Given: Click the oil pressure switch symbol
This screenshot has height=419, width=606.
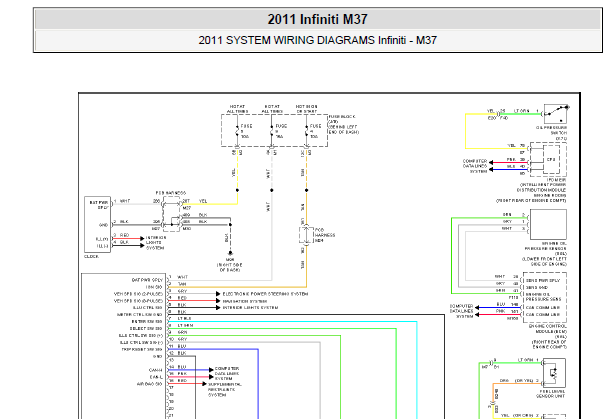Looking at the screenshot, I should pyautogui.click(x=556, y=113).
